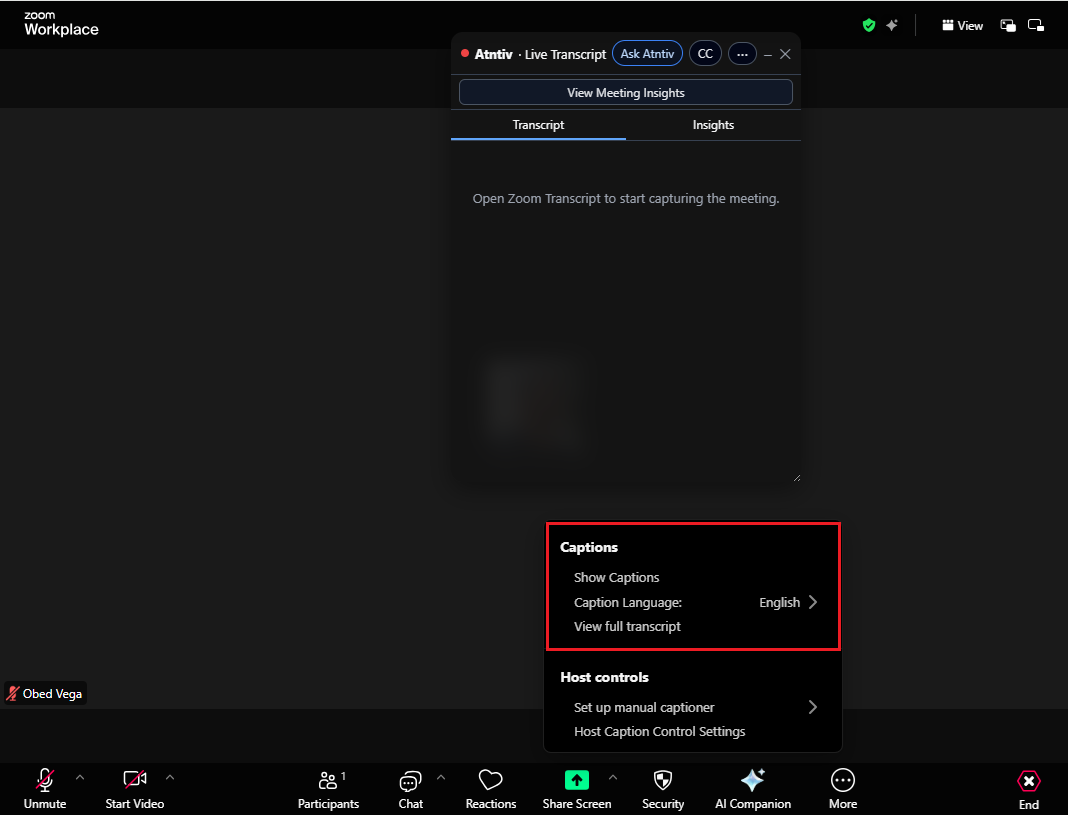Click View Meeting Insights
The width and height of the screenshot is (1068, 815).
(x=625, y=92)
